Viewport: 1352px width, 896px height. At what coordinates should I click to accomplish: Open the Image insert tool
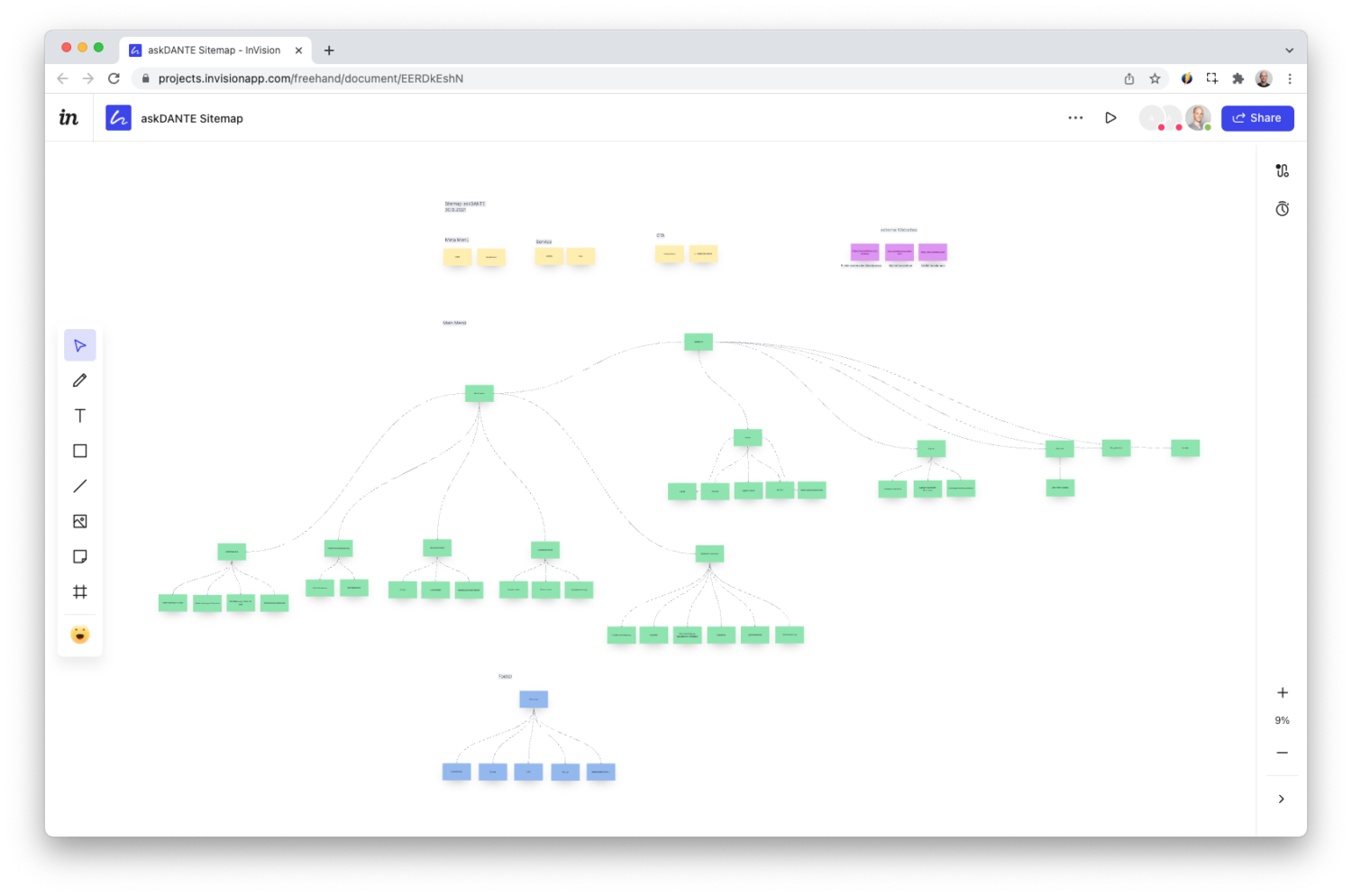tap(80, 521)
